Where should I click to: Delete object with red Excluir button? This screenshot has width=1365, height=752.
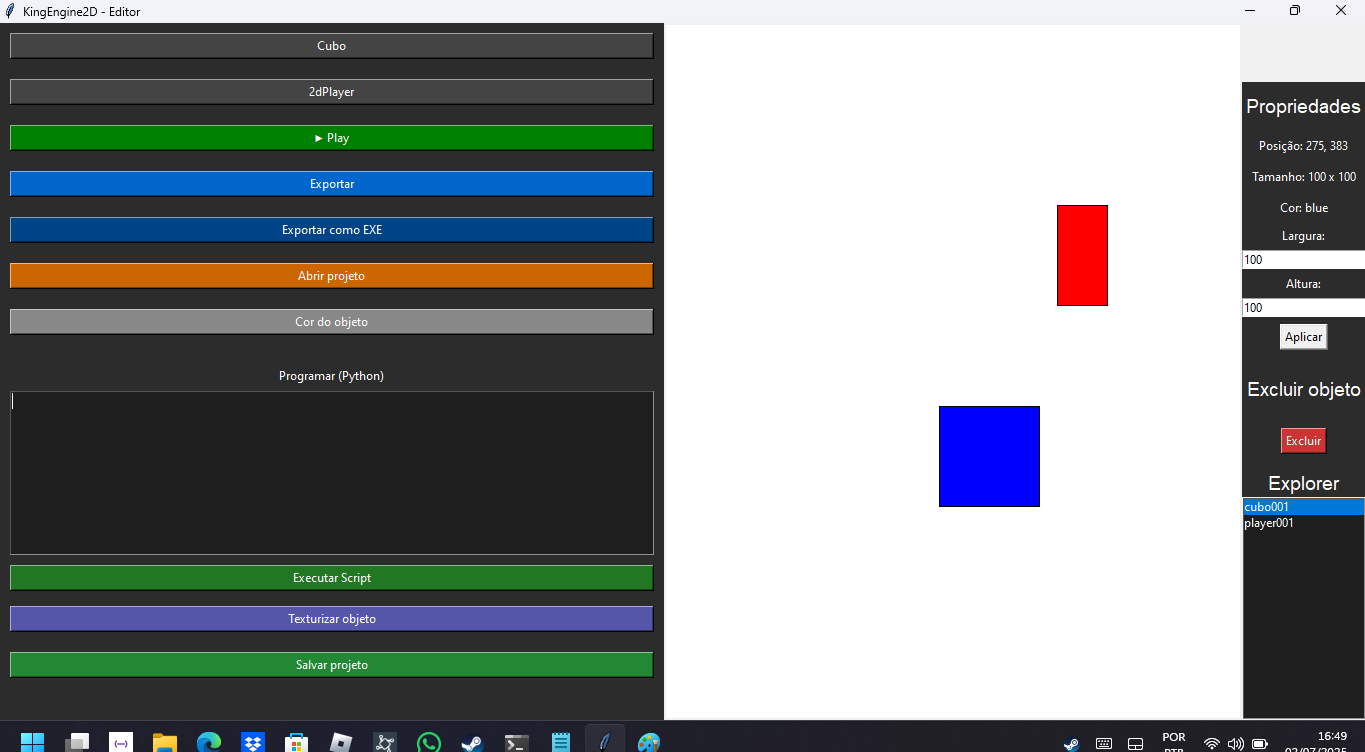[1303, 441]
